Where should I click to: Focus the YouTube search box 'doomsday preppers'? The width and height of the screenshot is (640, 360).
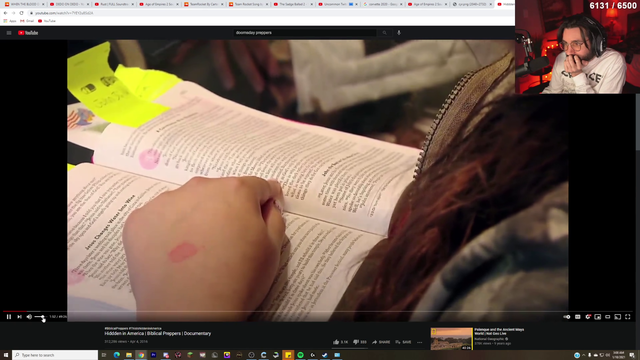(x=304, y=33)
